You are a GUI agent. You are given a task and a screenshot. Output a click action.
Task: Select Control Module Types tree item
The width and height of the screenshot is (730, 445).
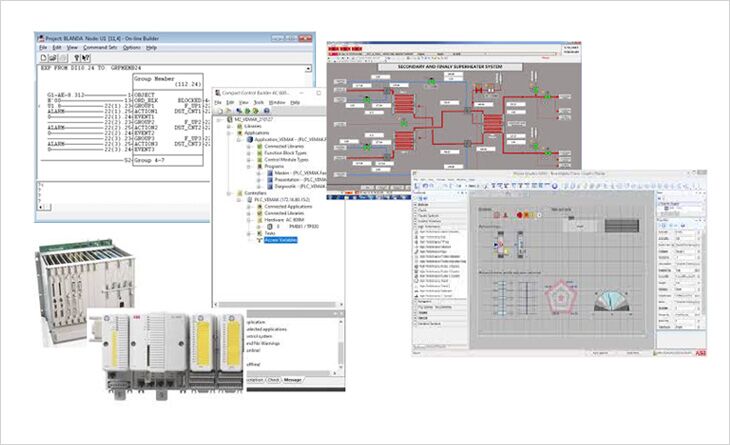coord(282,158)
